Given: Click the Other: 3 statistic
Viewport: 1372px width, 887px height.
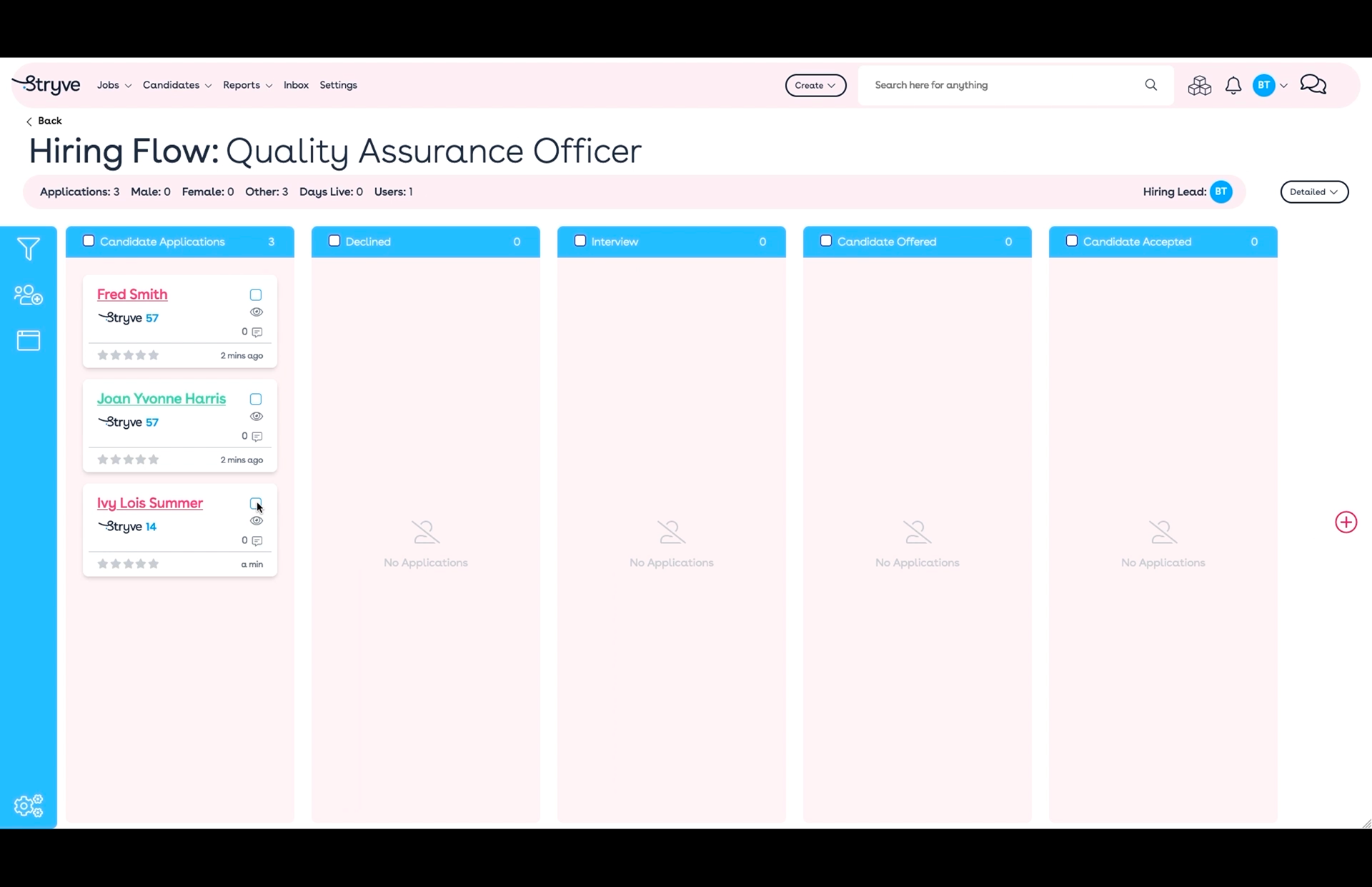Looking at the screenshot, I should click(267, 192).
